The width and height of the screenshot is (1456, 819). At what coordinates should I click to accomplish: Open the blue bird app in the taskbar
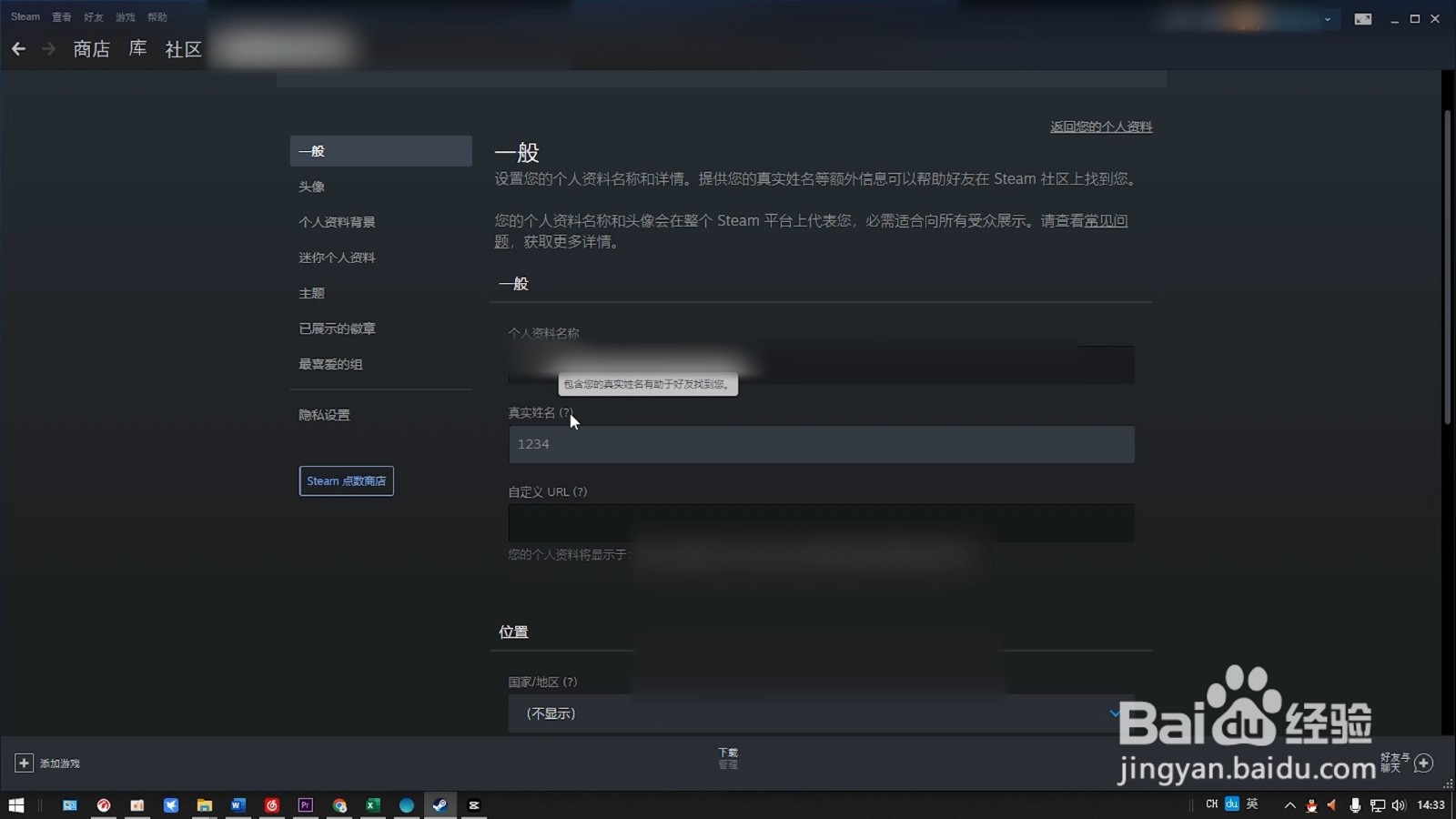170,805
